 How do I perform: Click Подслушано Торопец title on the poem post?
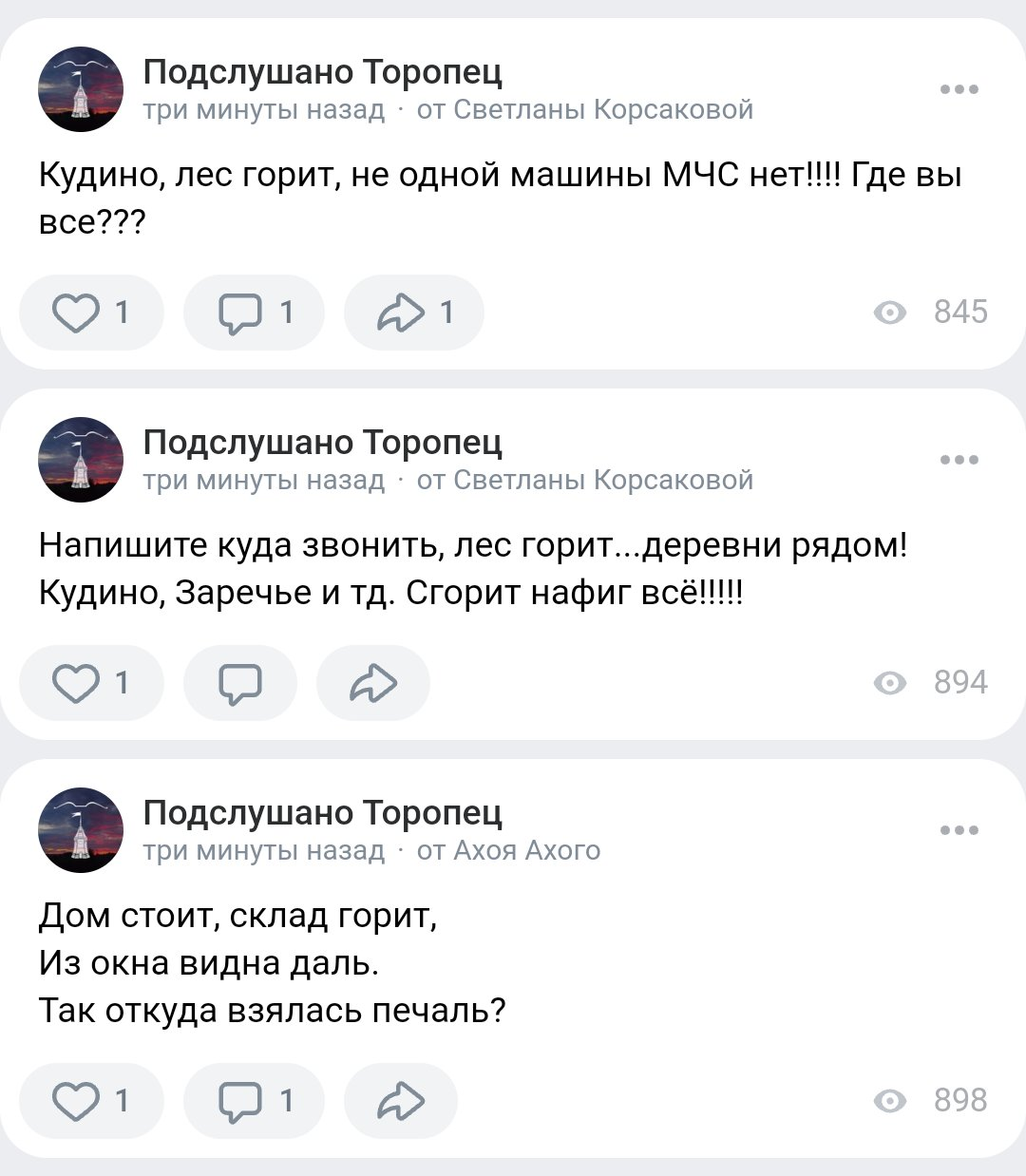[322, 813]
